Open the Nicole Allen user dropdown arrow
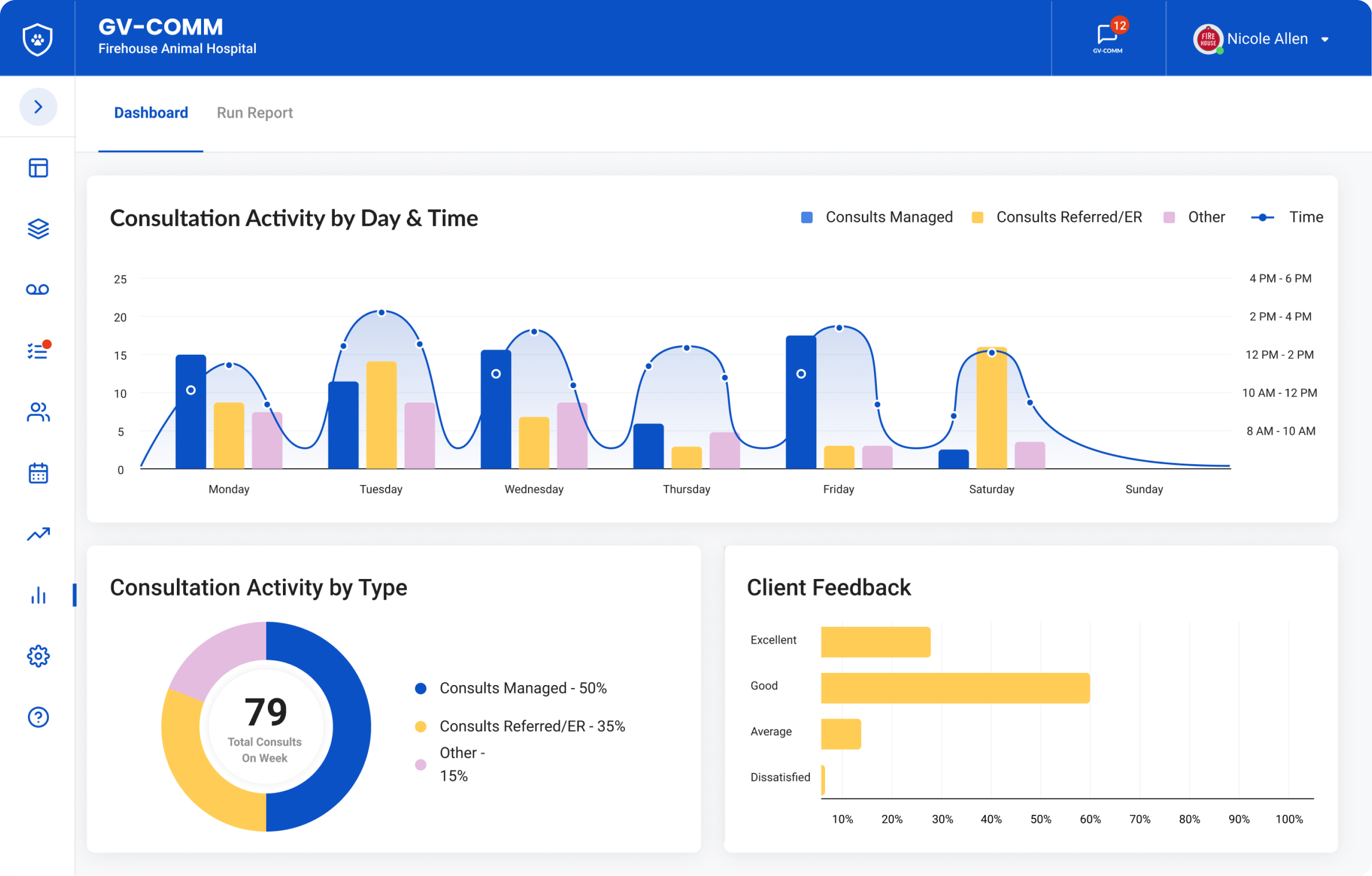 tap(1325, 39)
